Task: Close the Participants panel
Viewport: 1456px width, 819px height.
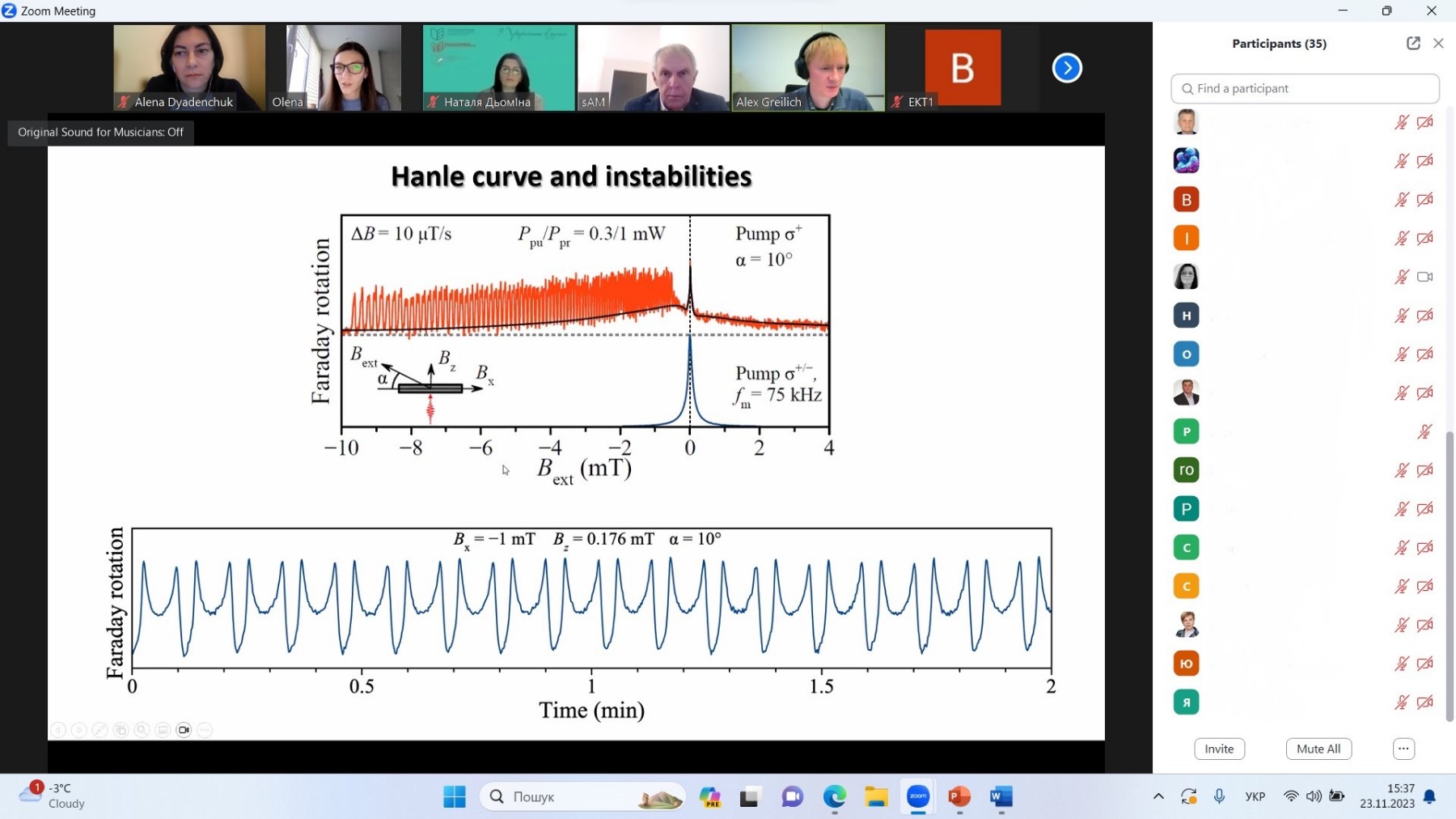Action: 1438,44
